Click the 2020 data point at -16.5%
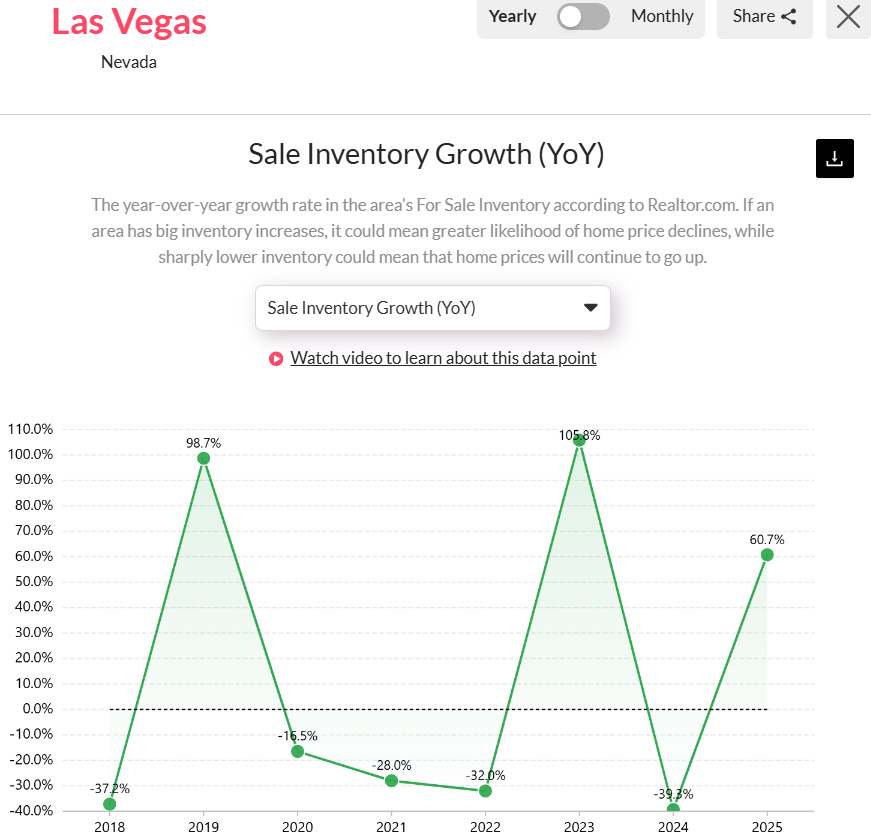The width and height of the screenshot is (871, 835). point(297,751)
